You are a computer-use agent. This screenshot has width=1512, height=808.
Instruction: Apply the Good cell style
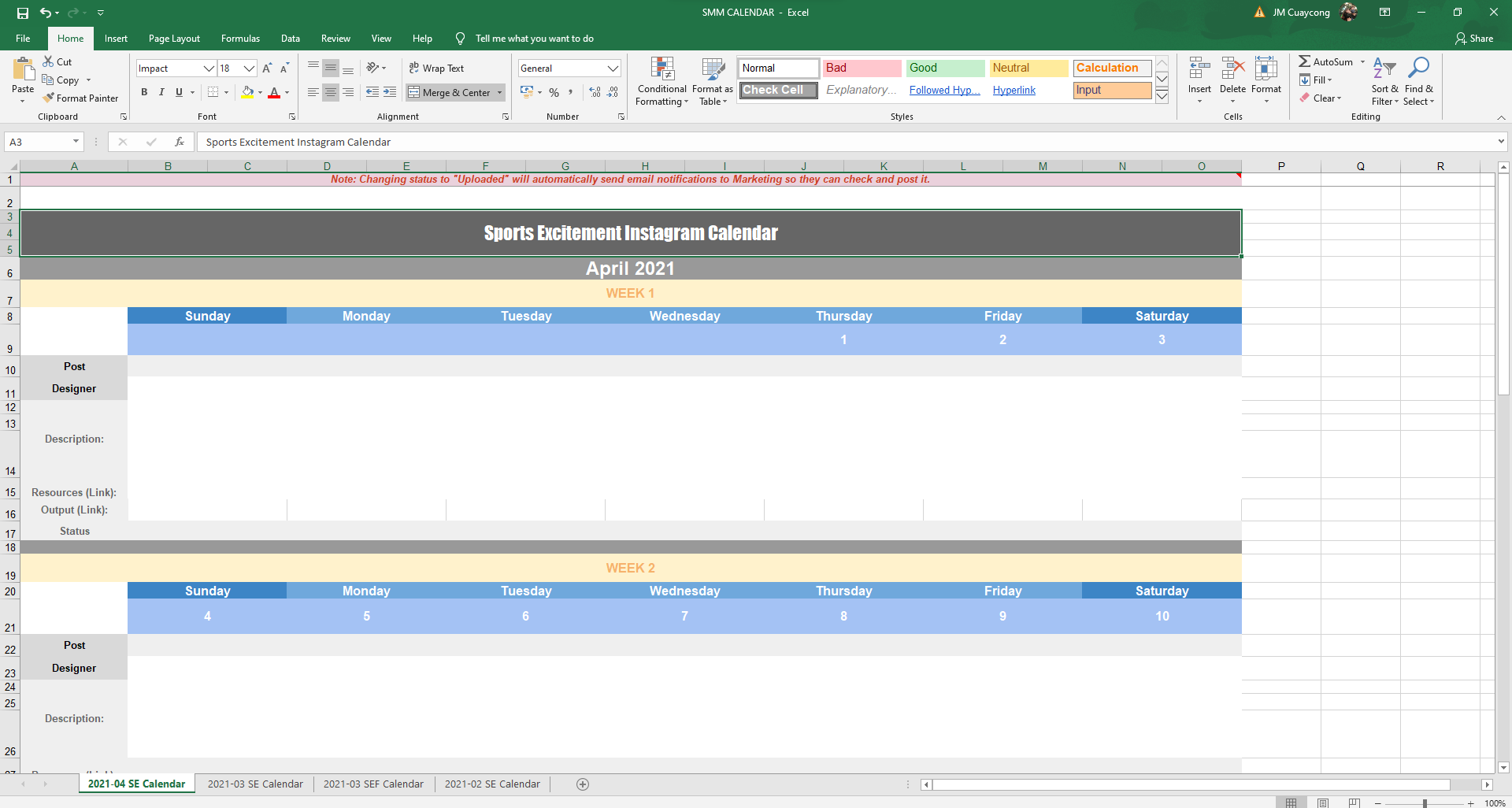[945, 68]
